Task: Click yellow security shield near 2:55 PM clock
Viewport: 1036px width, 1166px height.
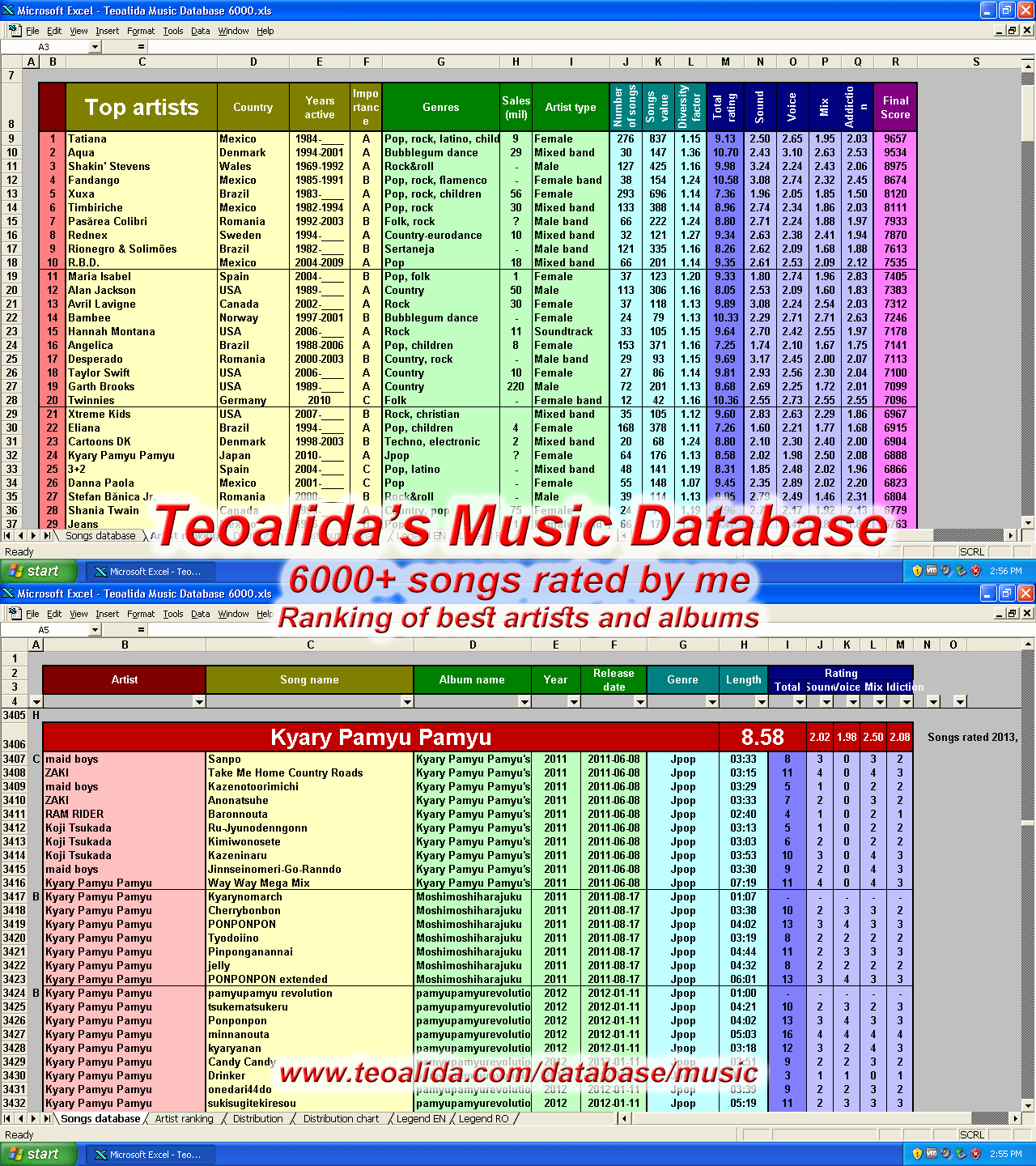Action: [917, 1154]
